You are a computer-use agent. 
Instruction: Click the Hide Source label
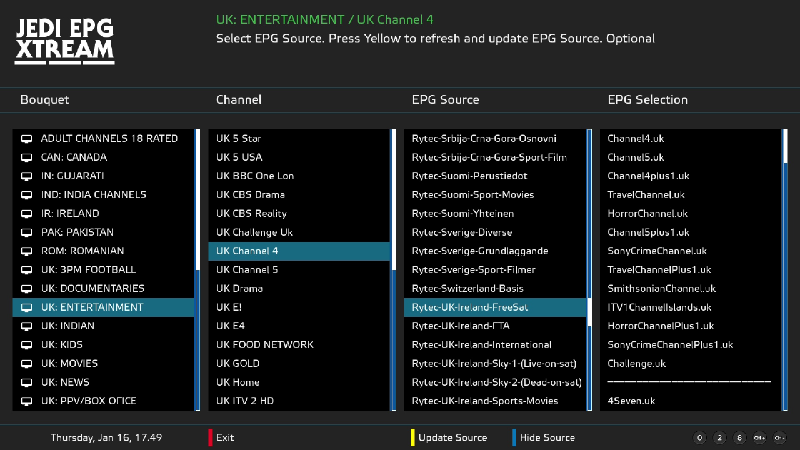(x=547, y=438)
